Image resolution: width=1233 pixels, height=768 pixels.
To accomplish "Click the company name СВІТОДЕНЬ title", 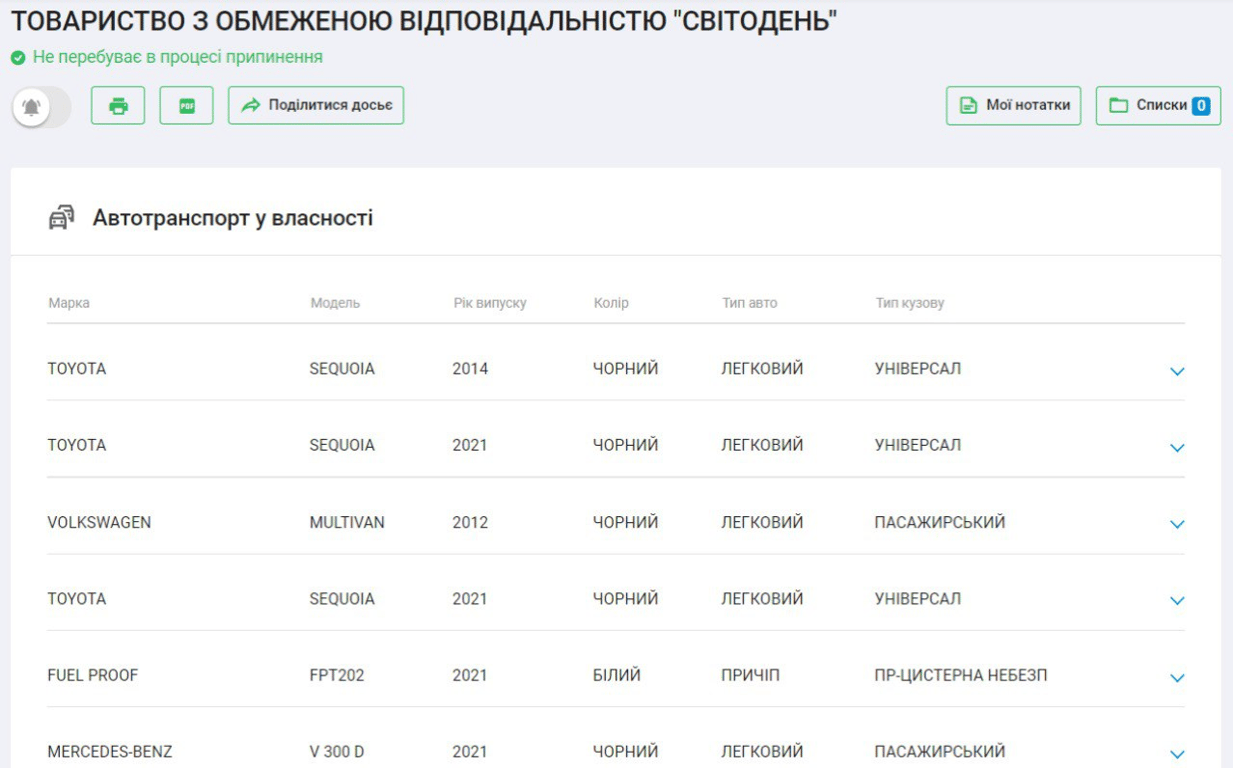I will pos(424,20).
